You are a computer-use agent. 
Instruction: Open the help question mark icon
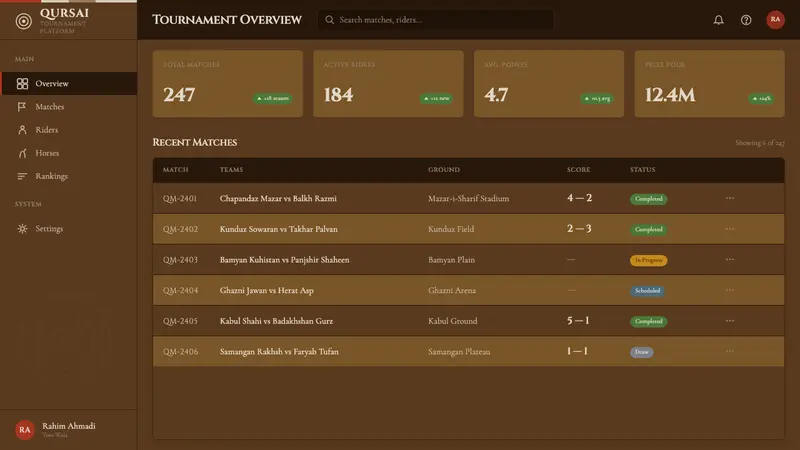[x=746, y=20]
